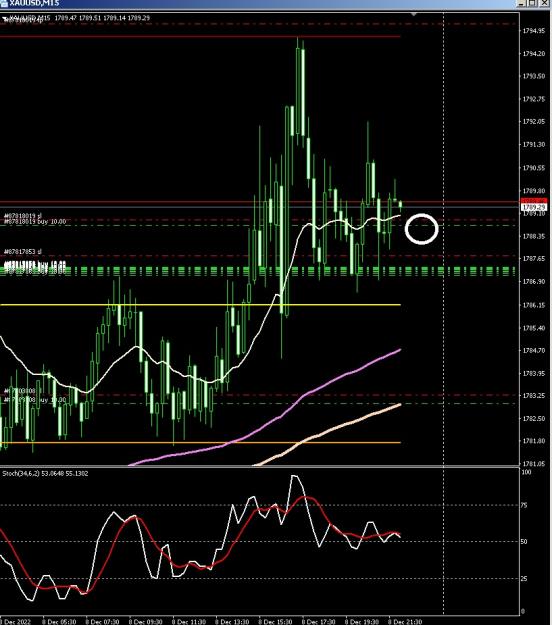Image resolution: width=552 pixels, height=625 pixels.
Task: Click the 1784.70 price scale label
Action: (534, 350)
